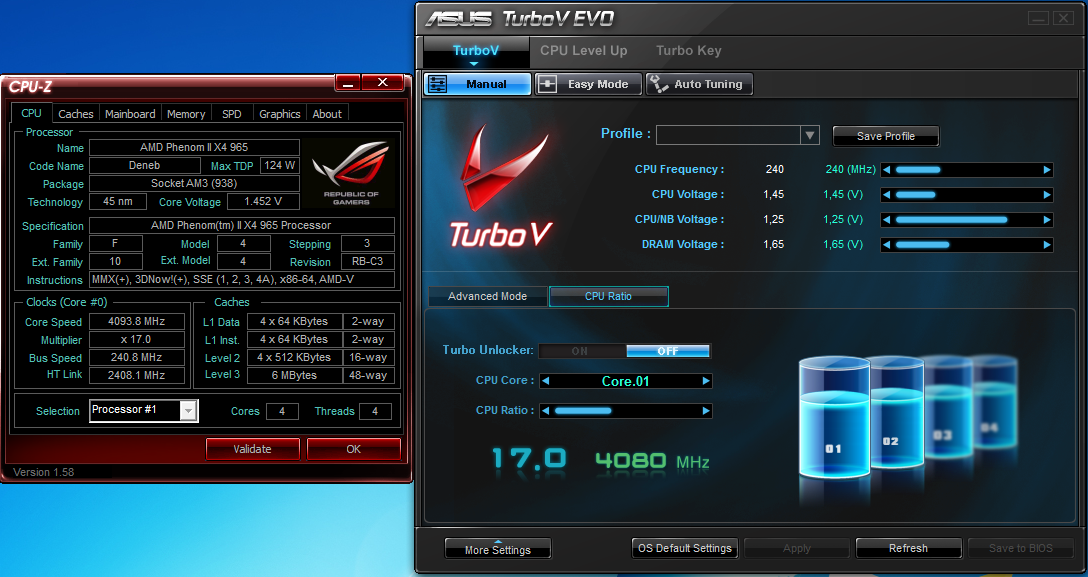Viewport: 1088px width, 577px height.
Task: Click the Apply button in TurboV
Action: [797, 548]
